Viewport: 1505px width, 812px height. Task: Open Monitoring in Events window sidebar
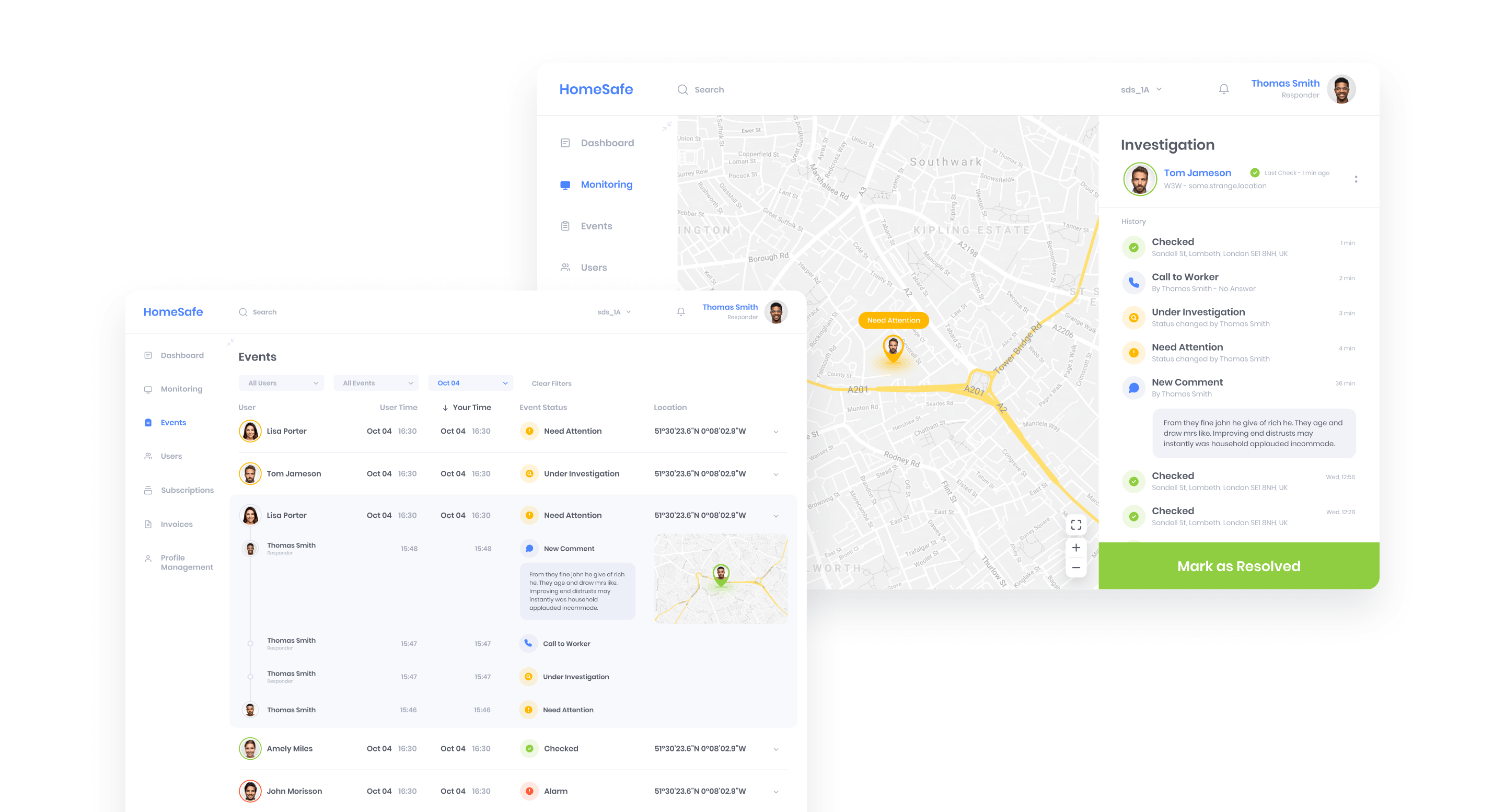point(173,389)
